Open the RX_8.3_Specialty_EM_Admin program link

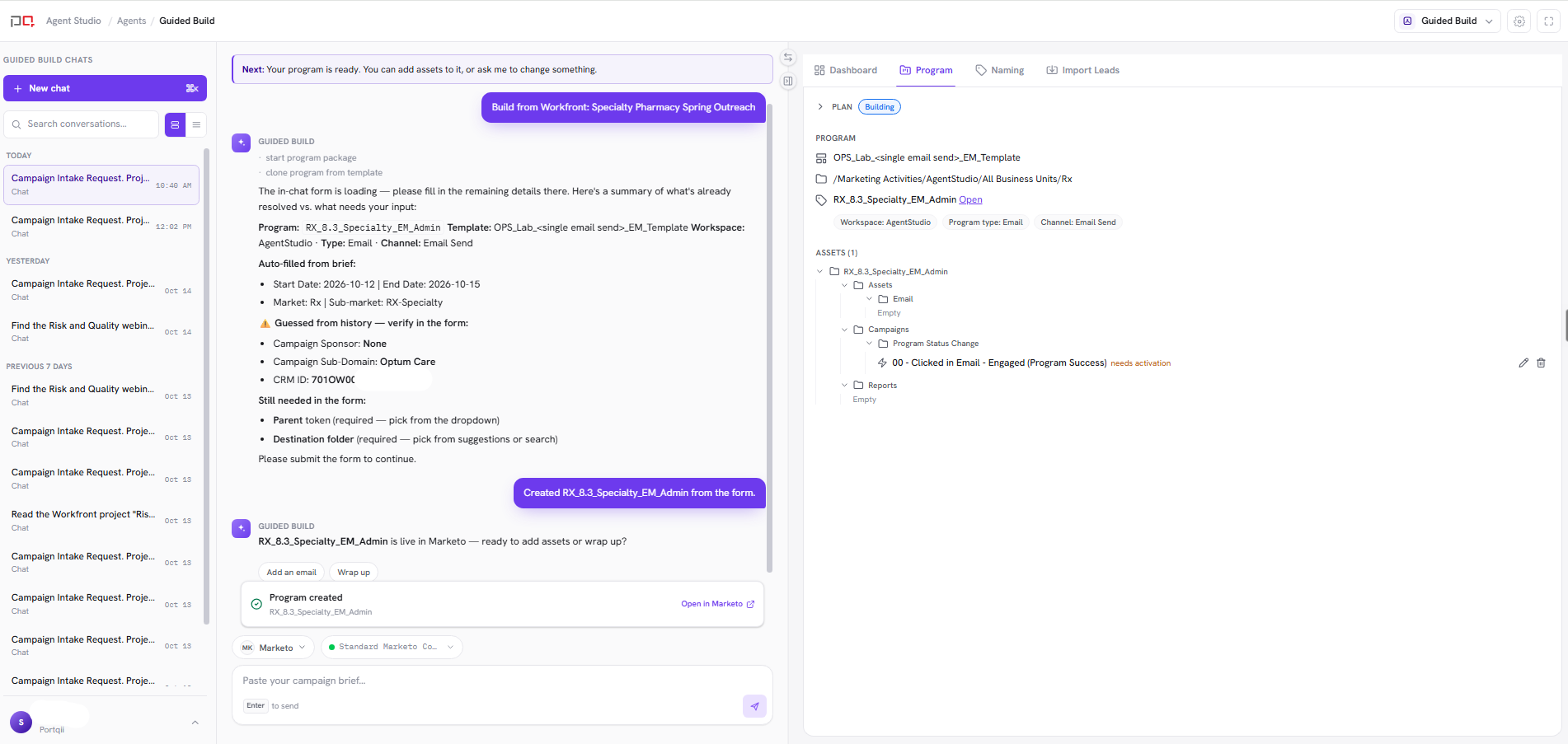tap(970, 200)
